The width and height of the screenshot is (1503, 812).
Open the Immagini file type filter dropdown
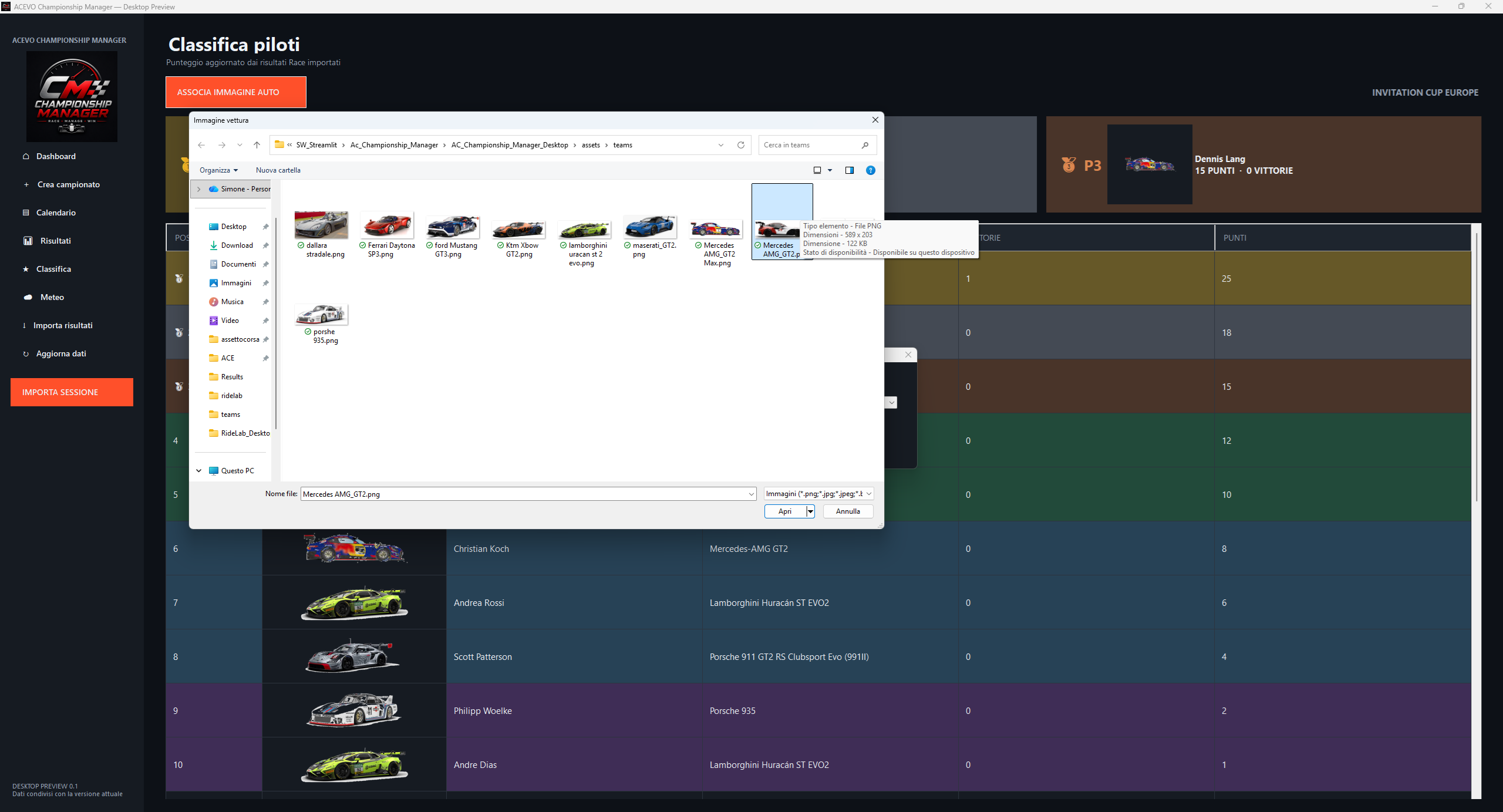pyautogui.click(x=818, y=494)
